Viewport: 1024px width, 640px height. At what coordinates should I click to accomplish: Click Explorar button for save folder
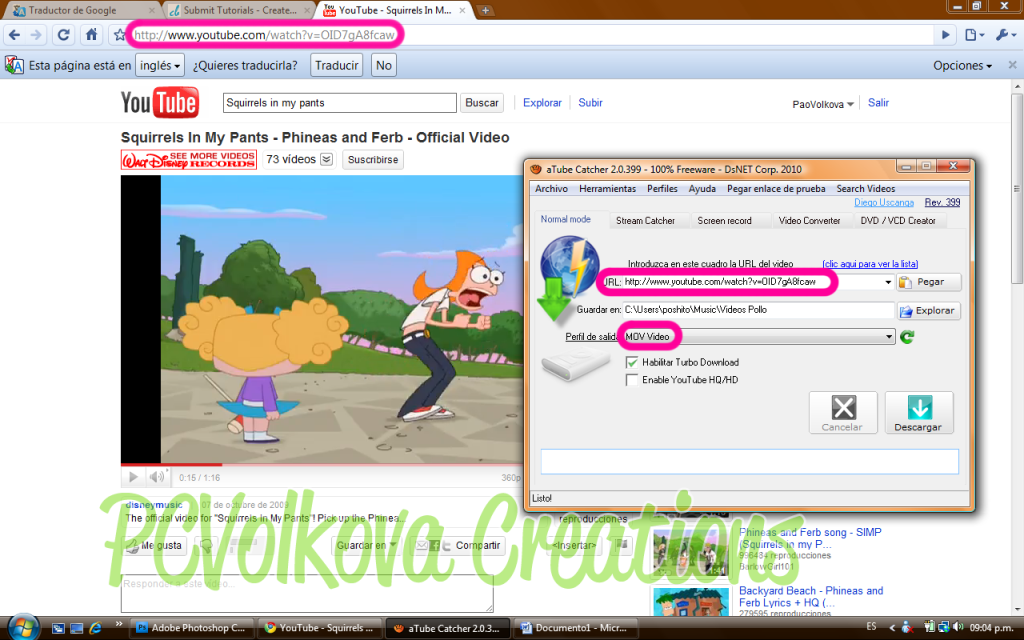(x=929, y=311)
